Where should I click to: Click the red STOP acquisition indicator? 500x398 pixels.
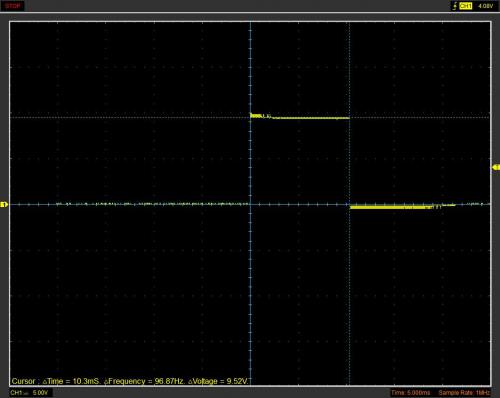(13, 6)
